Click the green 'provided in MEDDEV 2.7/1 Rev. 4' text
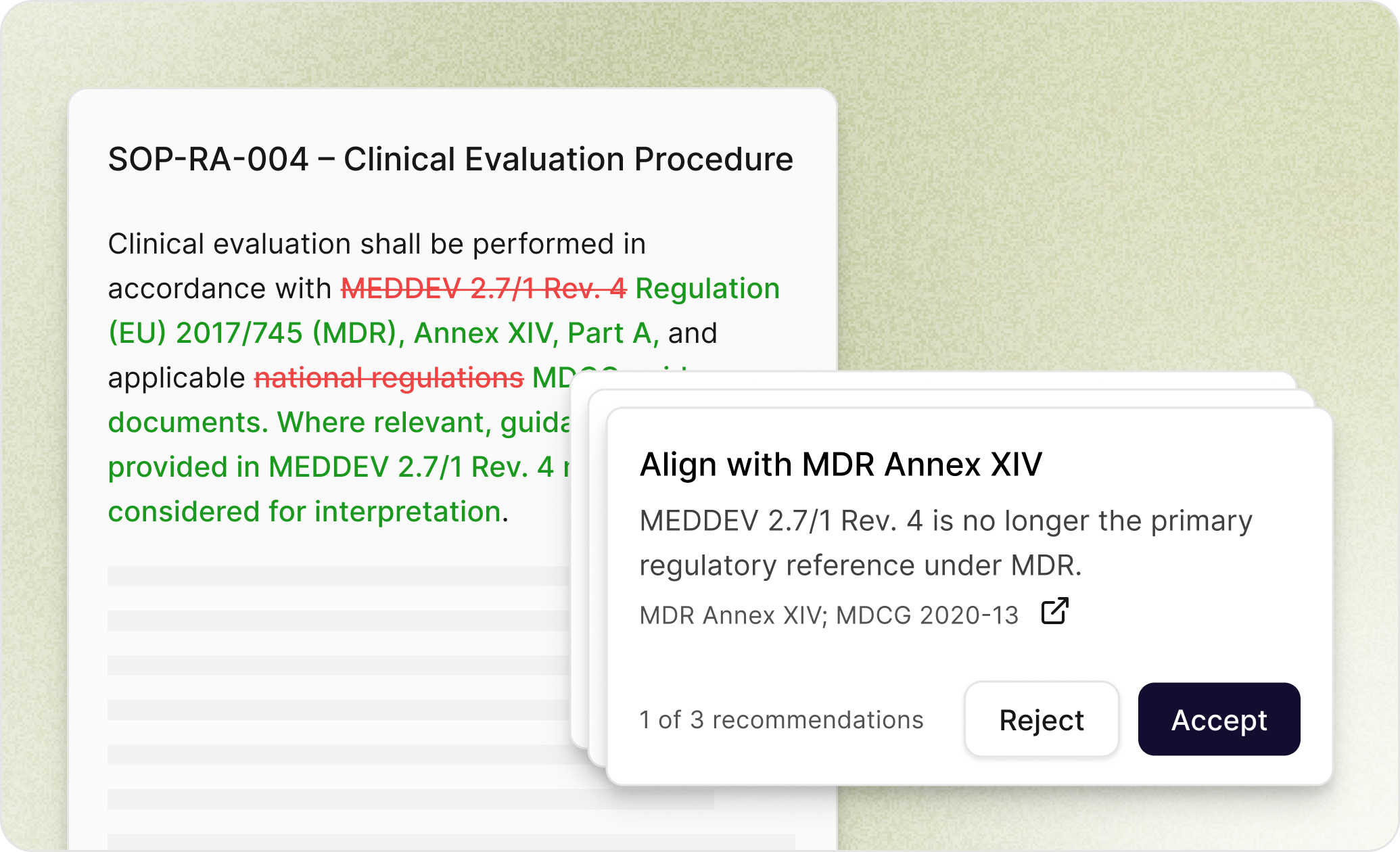This screenshot has width=1400, height=852. tap(331, 467)
